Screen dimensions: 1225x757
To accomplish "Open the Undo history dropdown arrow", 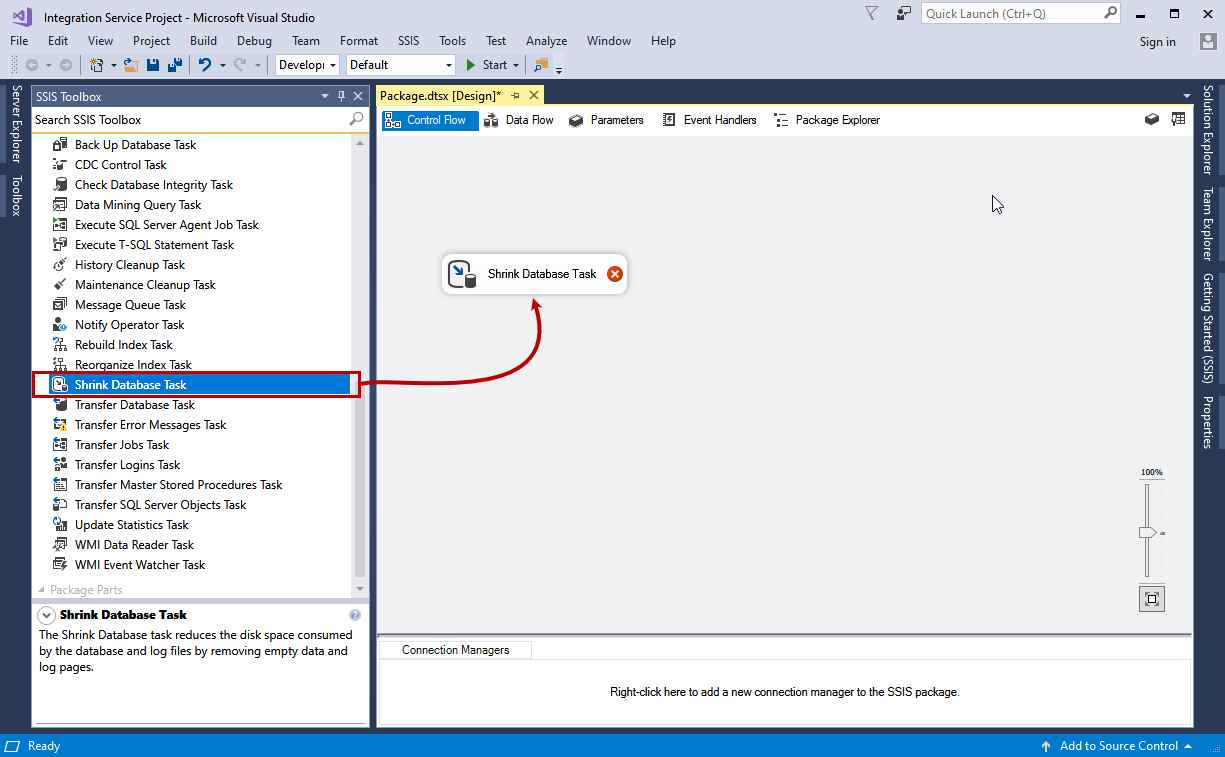I will click(222, 65).
